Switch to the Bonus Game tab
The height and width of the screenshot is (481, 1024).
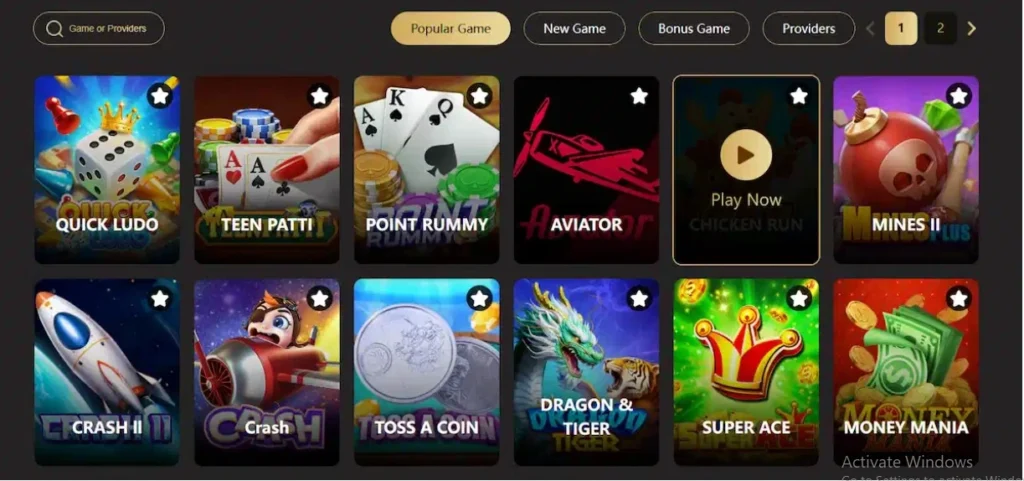[694, 29]
